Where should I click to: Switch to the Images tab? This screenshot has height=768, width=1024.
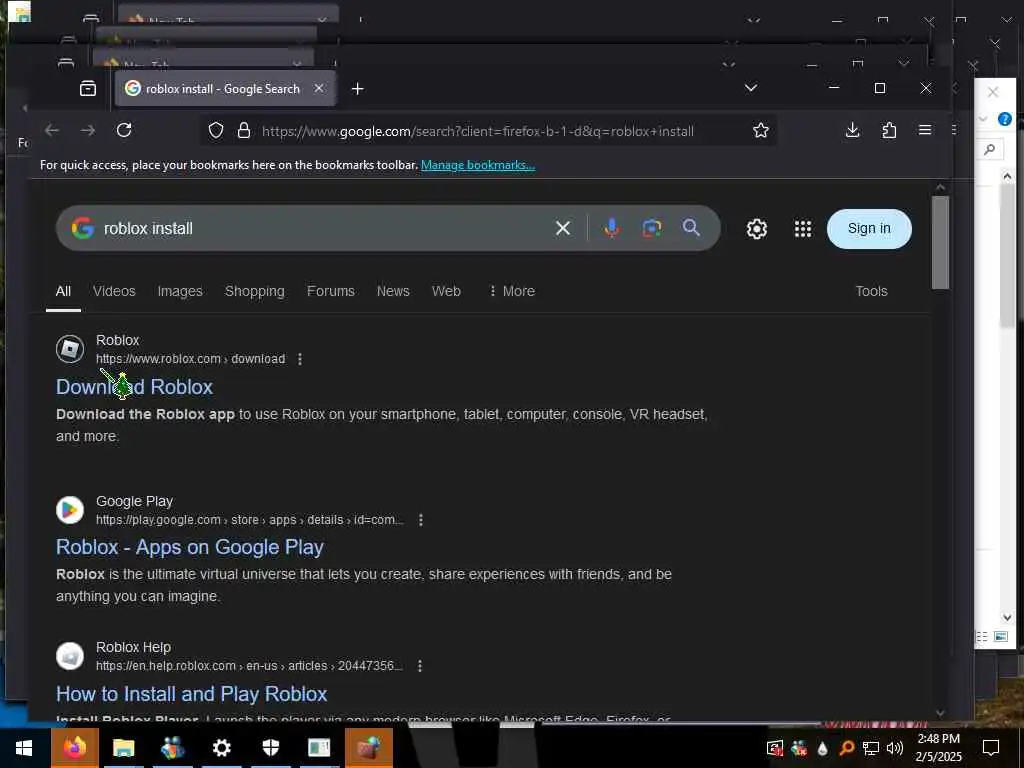pyautogui.click(x=180, y=291)
